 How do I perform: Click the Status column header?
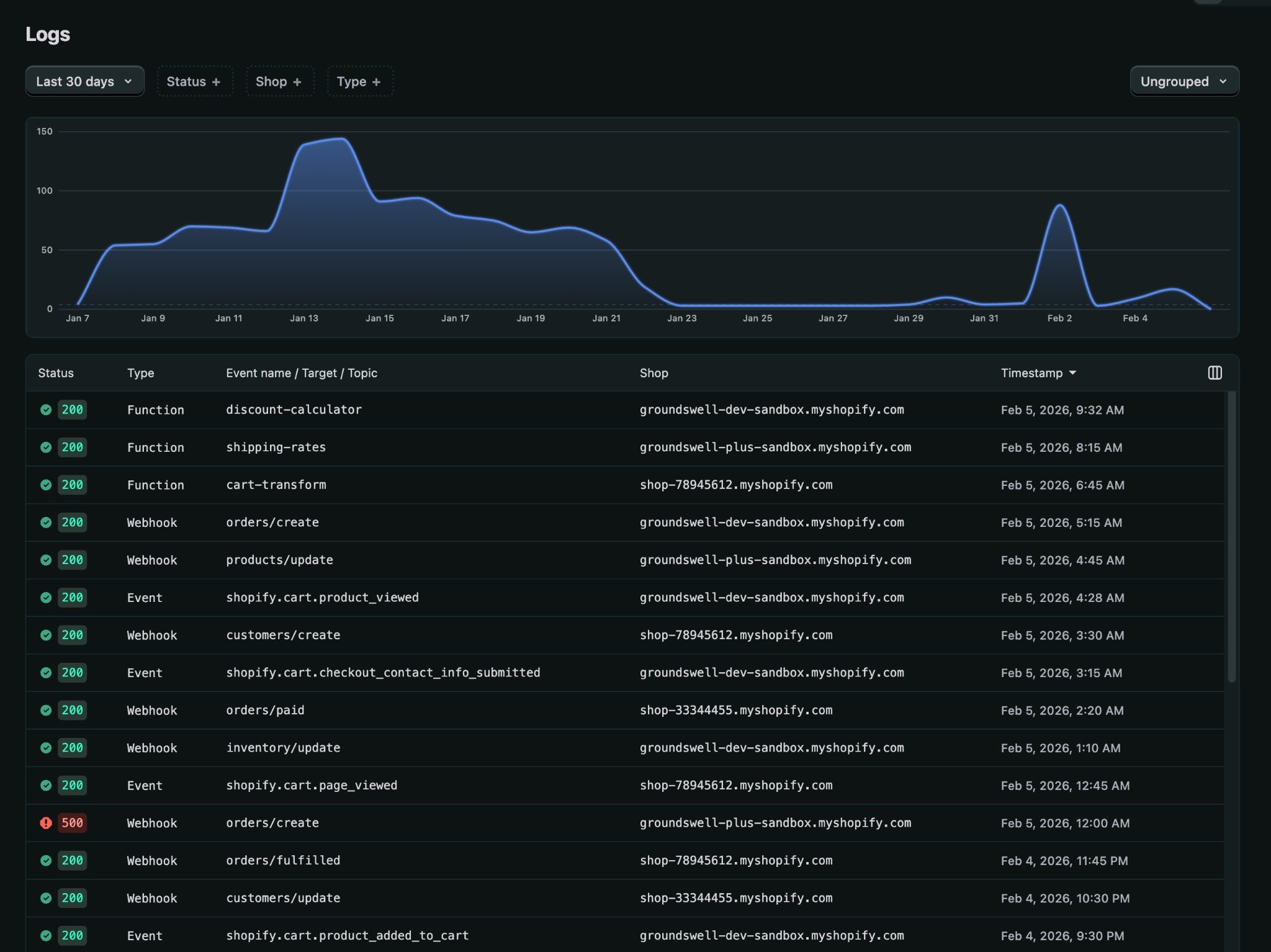[x=56, y=373]
